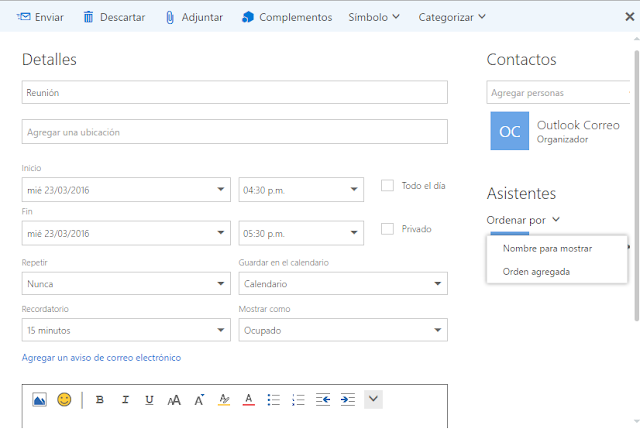Viewport: 640px width, 432px height.
Task: Open the Guardar en el calendario dropdown
Action: point(343,283)
